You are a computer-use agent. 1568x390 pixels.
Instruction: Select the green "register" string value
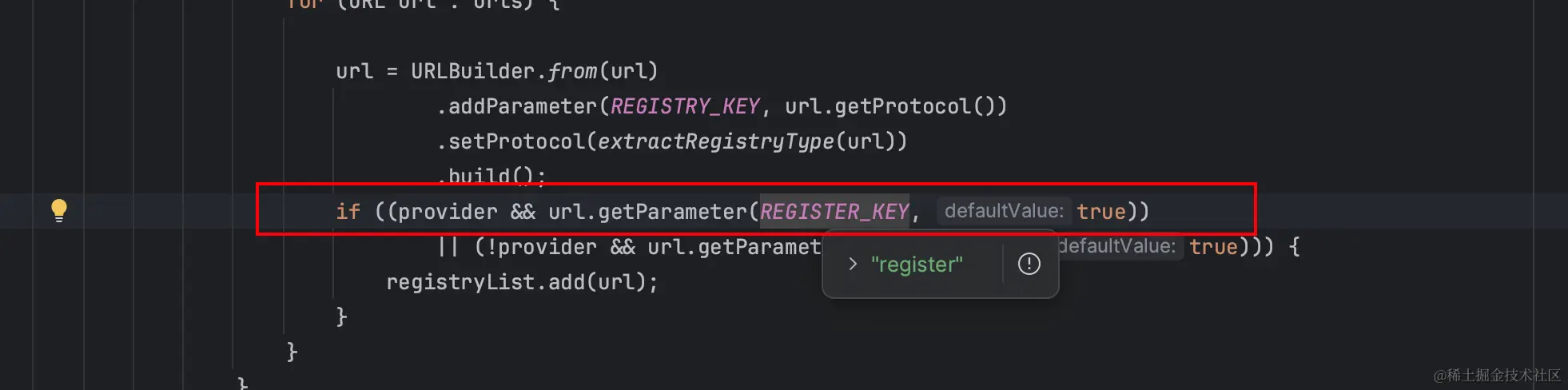pos(917,265)
